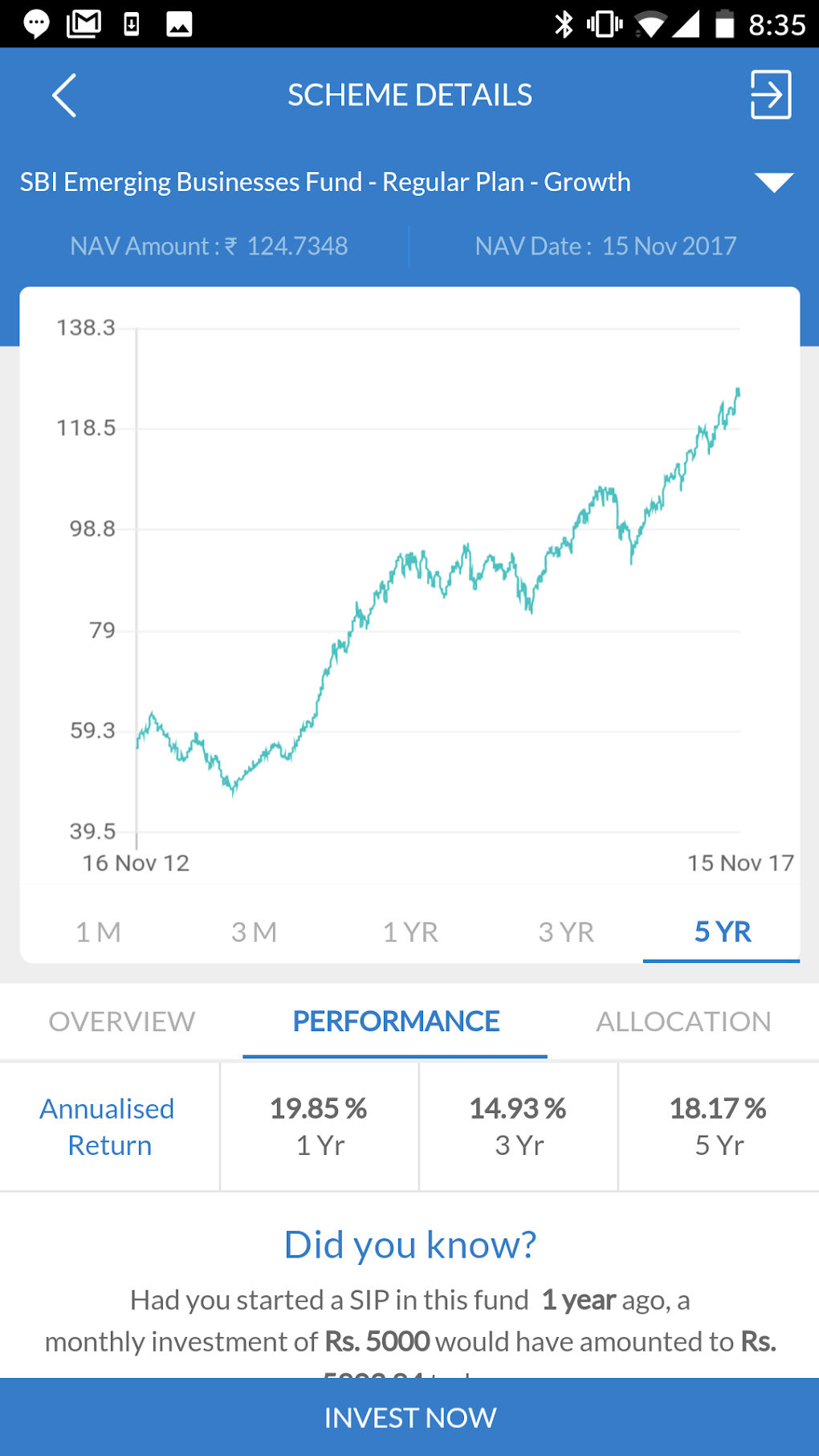The image size is (819, 1456).
Task: Tap the Did you know heading
Action: coord(409,1244)
